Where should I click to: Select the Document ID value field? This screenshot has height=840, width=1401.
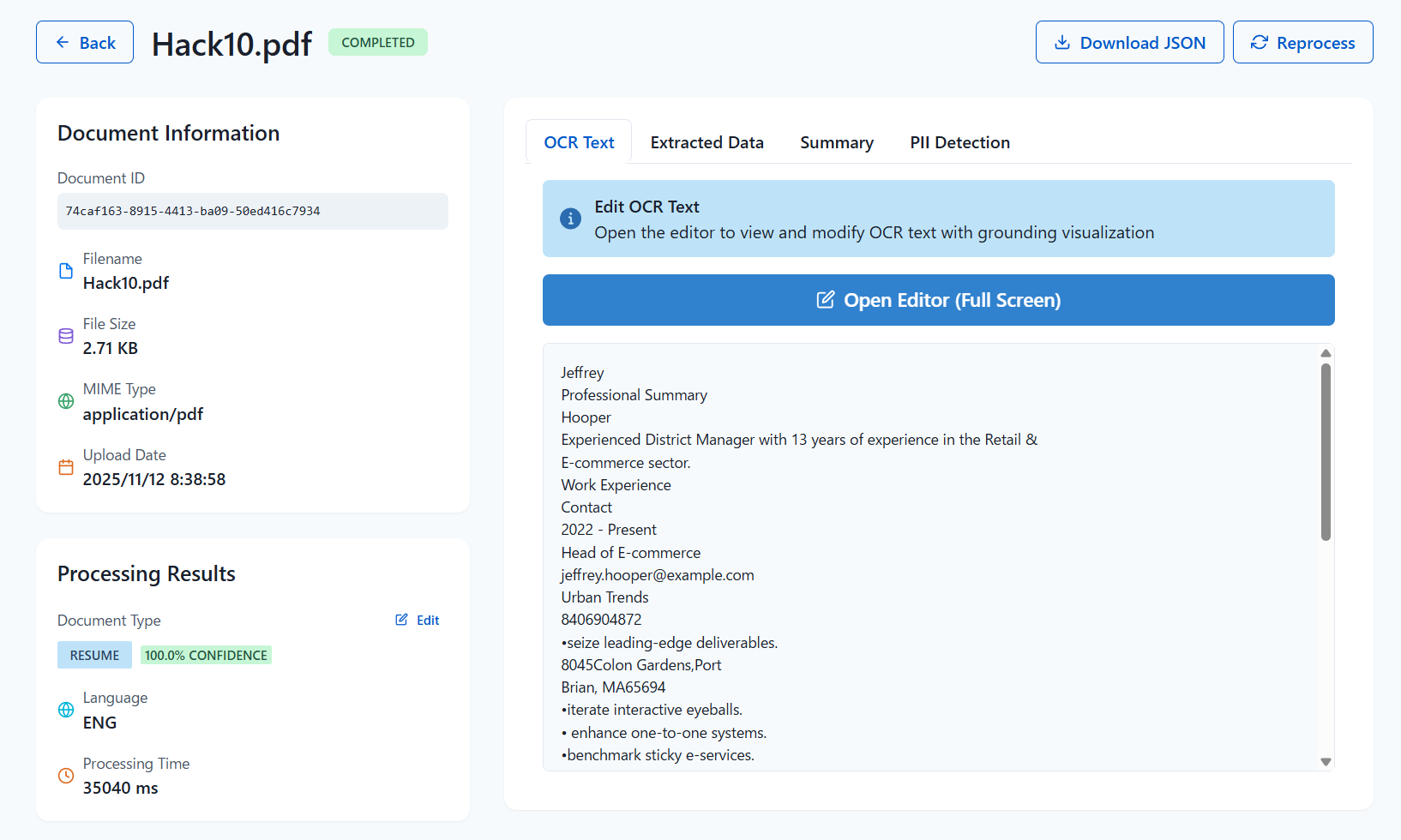point(253,211)
